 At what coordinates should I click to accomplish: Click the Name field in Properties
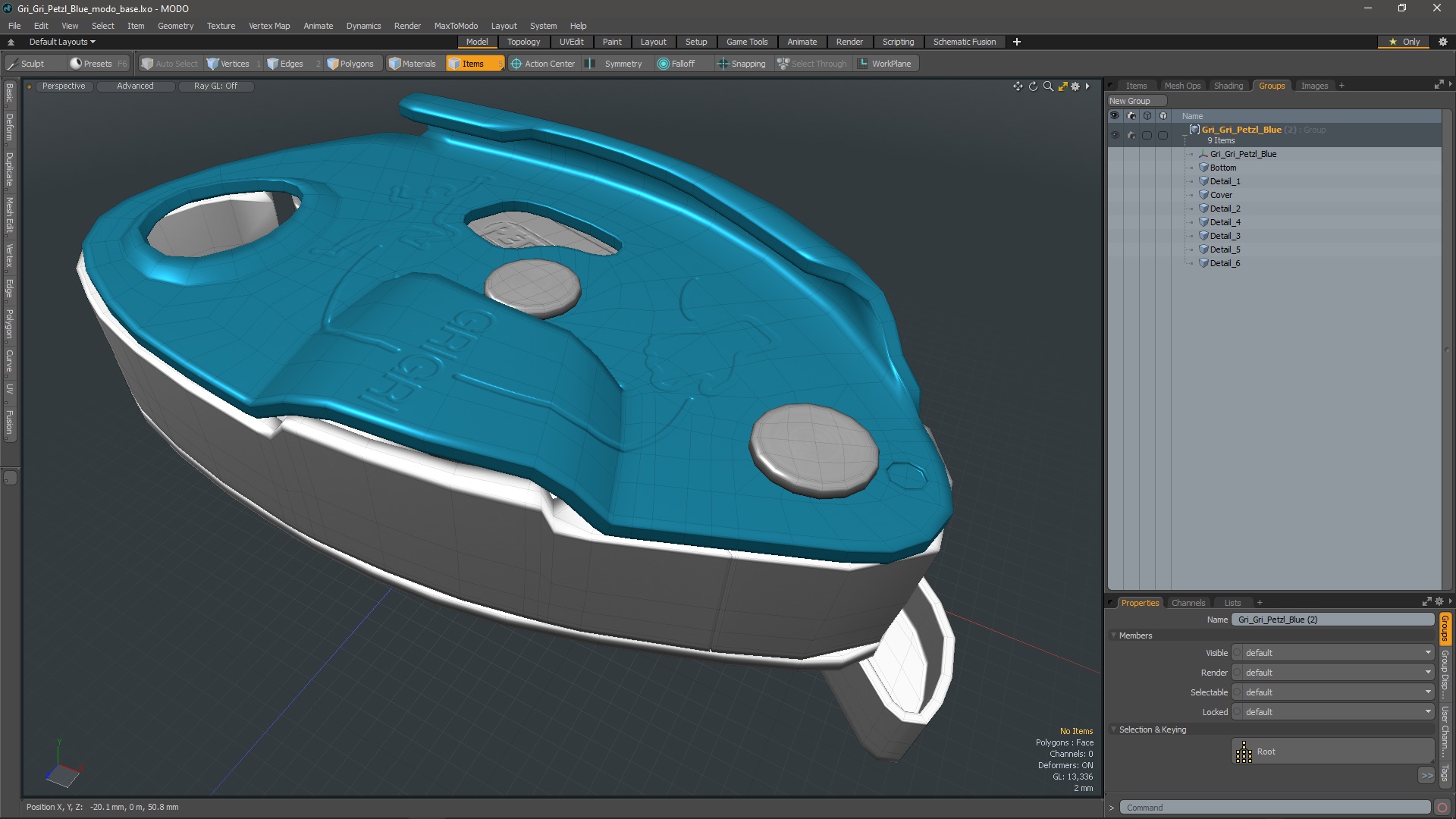(1332, 620)
